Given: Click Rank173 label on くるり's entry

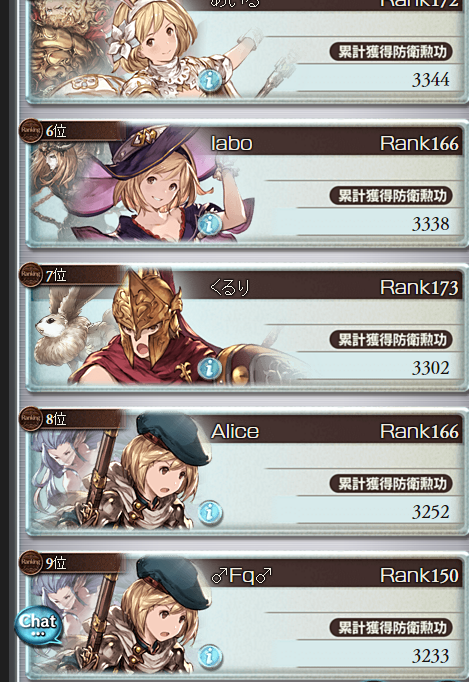Looking at the screenshot, I should pyautogui.click(x=419, y=288).
